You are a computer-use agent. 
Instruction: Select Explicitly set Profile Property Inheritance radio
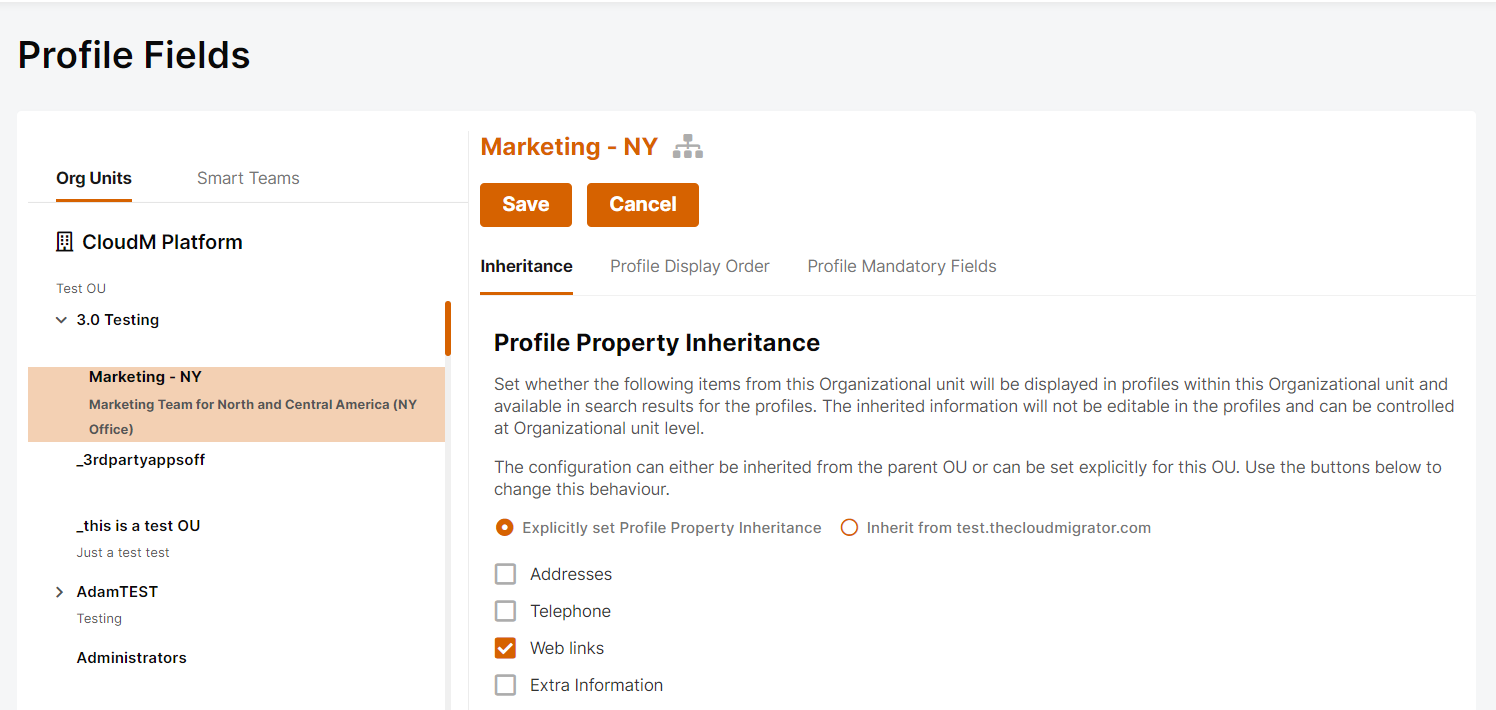coord(505,527)
